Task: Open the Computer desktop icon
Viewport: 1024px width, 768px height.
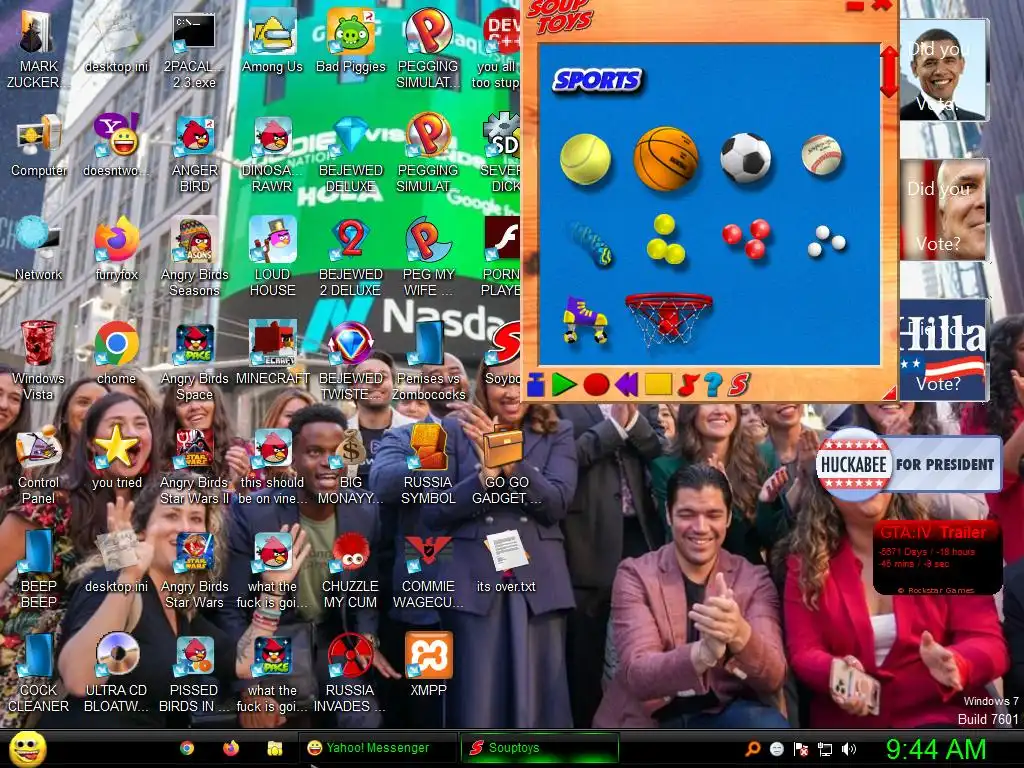Action: pos(38,146)
